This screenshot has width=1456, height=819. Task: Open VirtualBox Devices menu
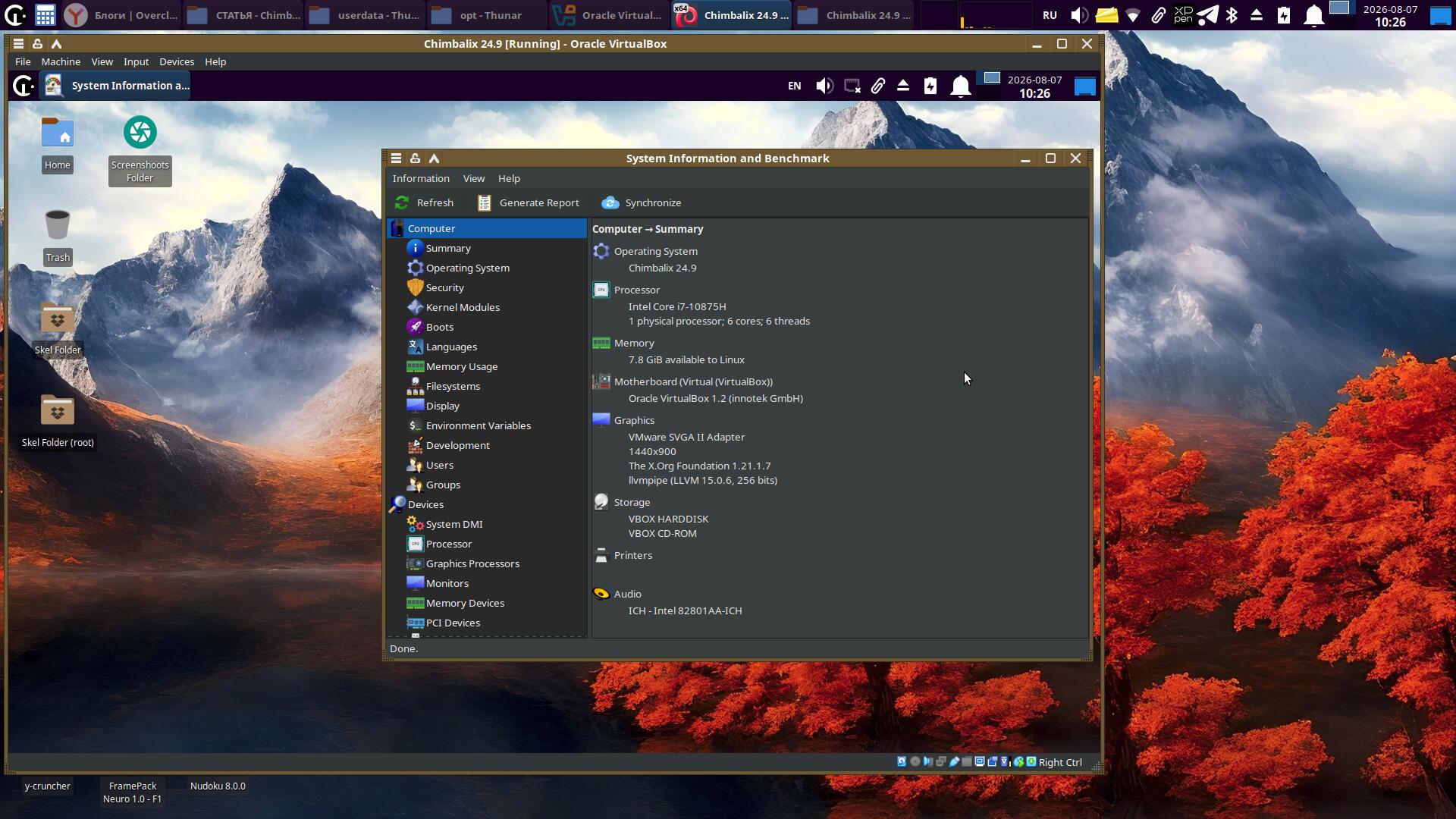pyautogui.click(x=177, y=61)
